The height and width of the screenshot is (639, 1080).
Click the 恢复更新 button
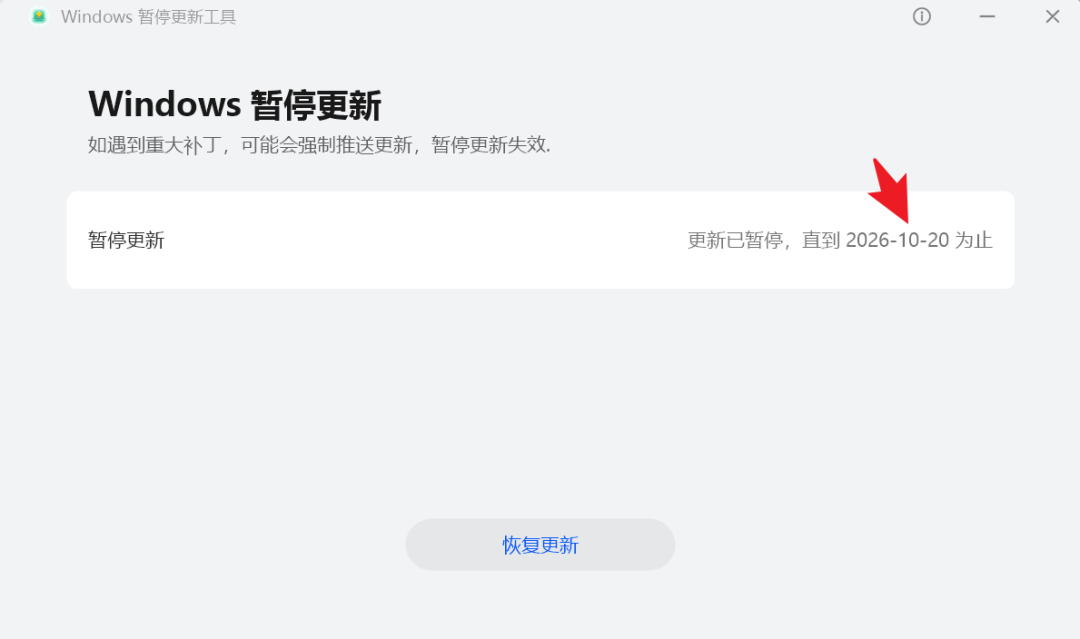(540, 545)
